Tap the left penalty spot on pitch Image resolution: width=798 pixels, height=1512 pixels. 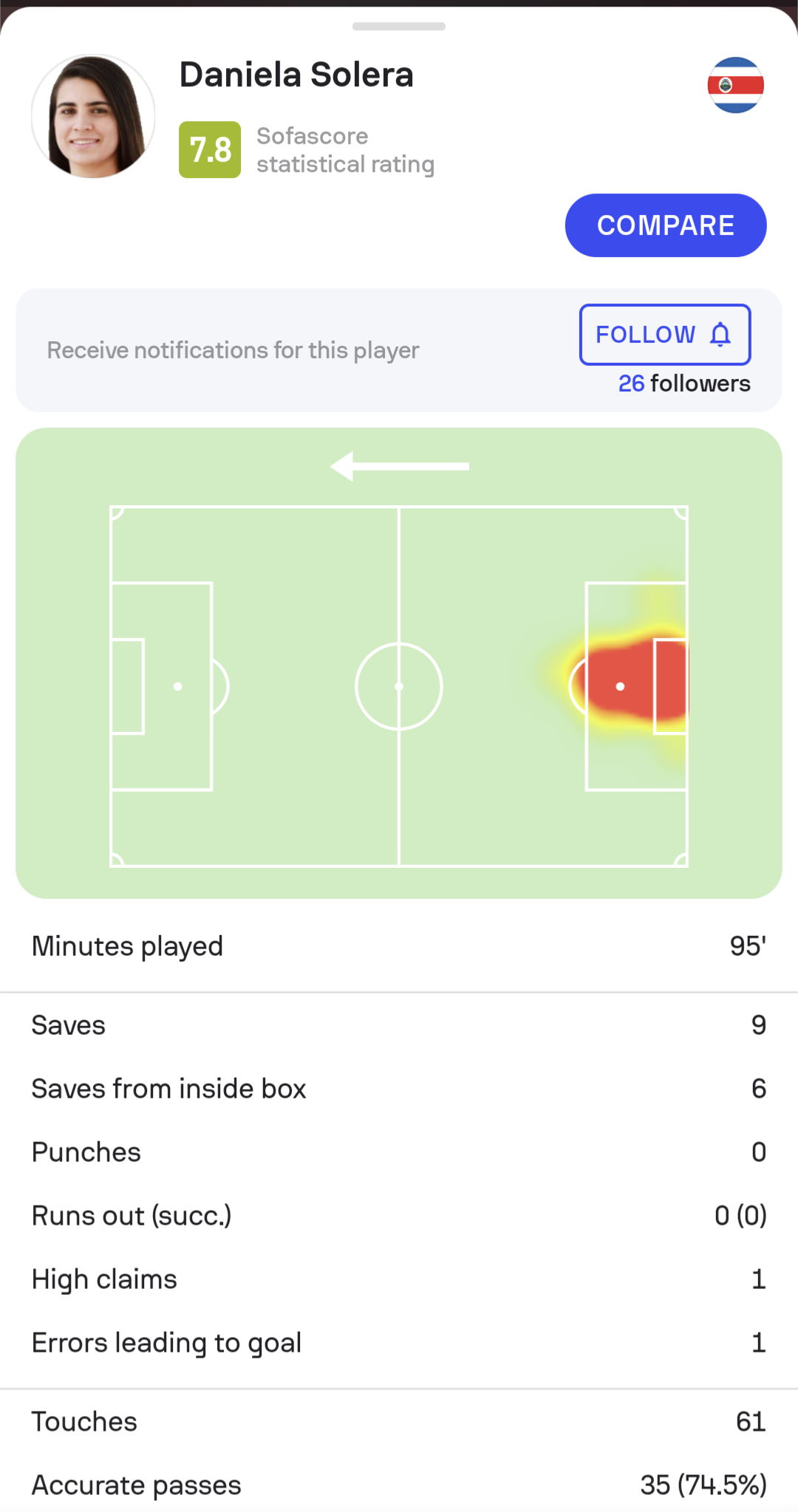pyautogui.click(x=177, y=686)
